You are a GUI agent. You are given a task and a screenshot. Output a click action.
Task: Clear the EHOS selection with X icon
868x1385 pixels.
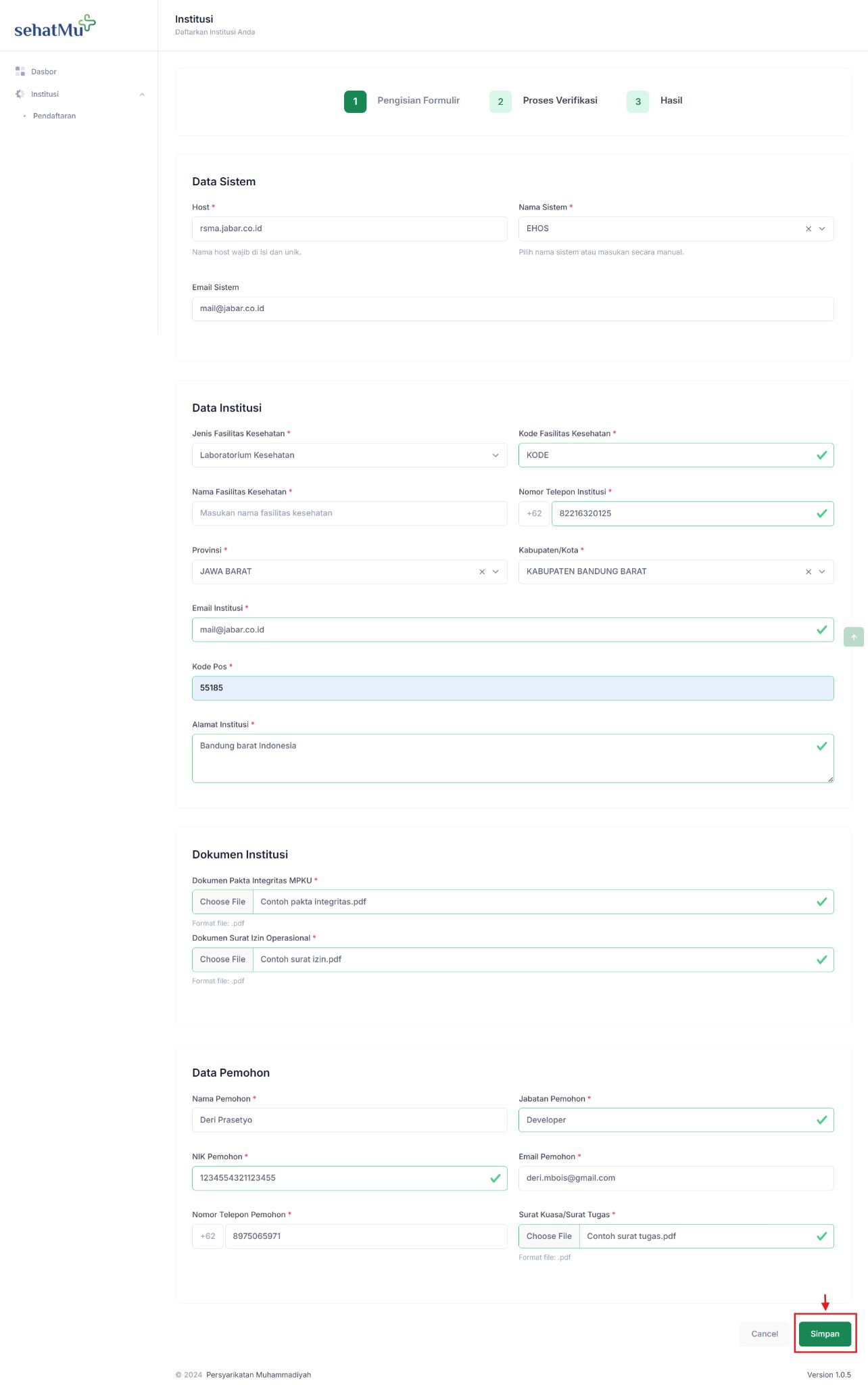coord(809,229)
